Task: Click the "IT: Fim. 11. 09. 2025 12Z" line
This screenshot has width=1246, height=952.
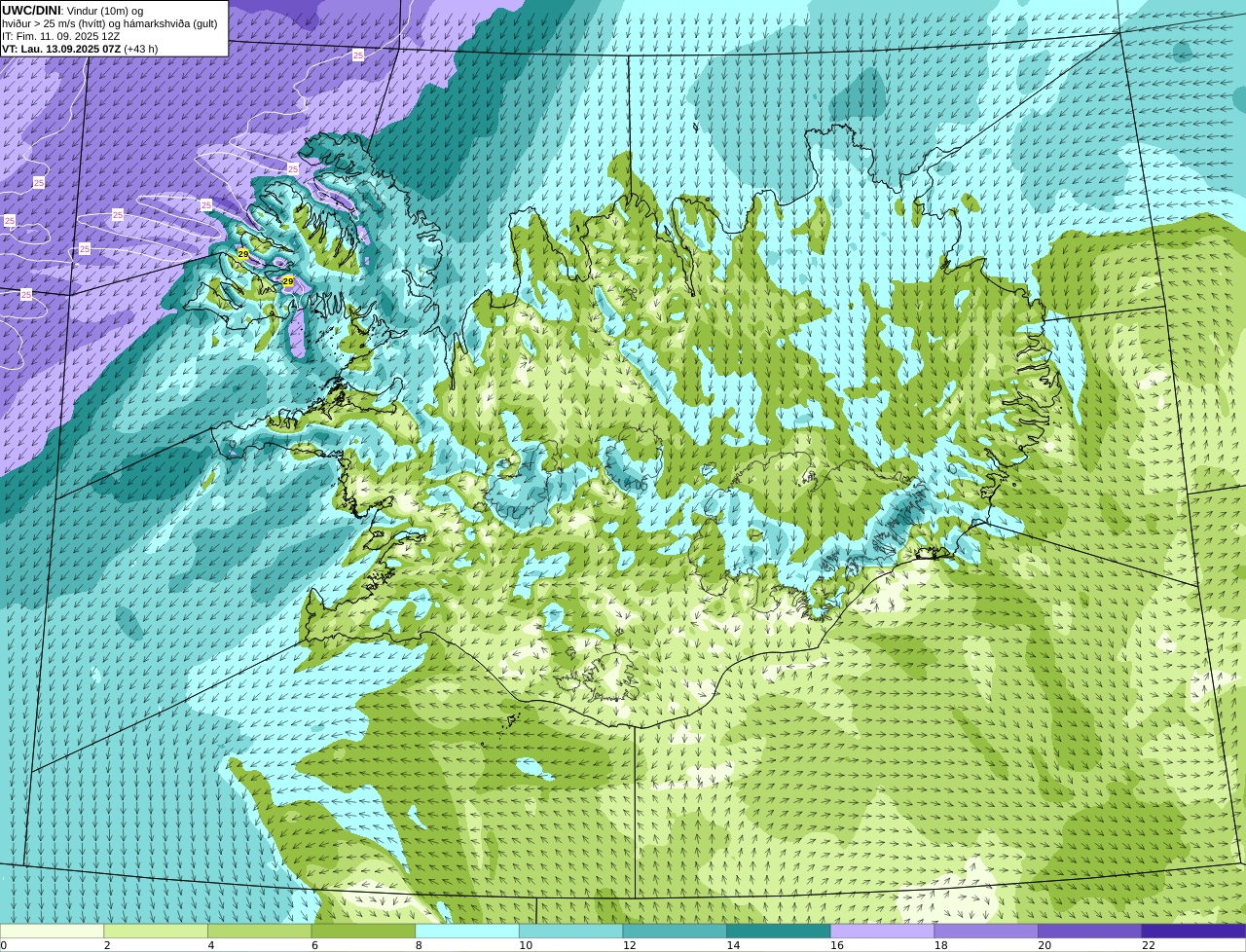Action: tap(61, 36)
